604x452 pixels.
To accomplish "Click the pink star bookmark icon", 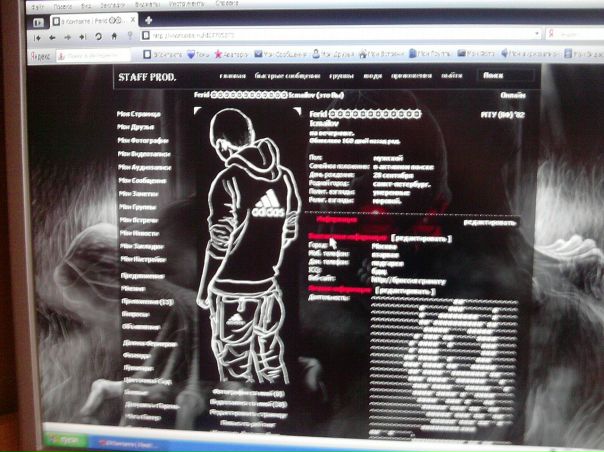I will [218, 53].
